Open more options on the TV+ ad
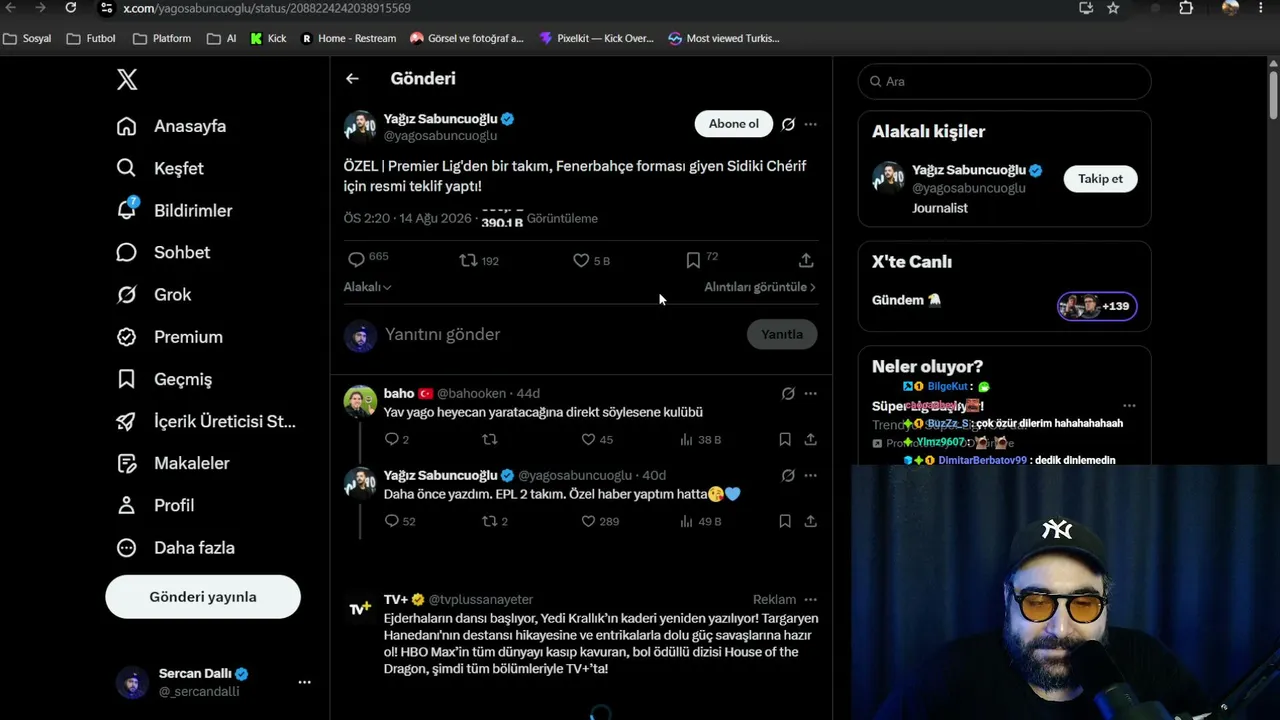Screen dimensions: 1280x720 [810, 600]
